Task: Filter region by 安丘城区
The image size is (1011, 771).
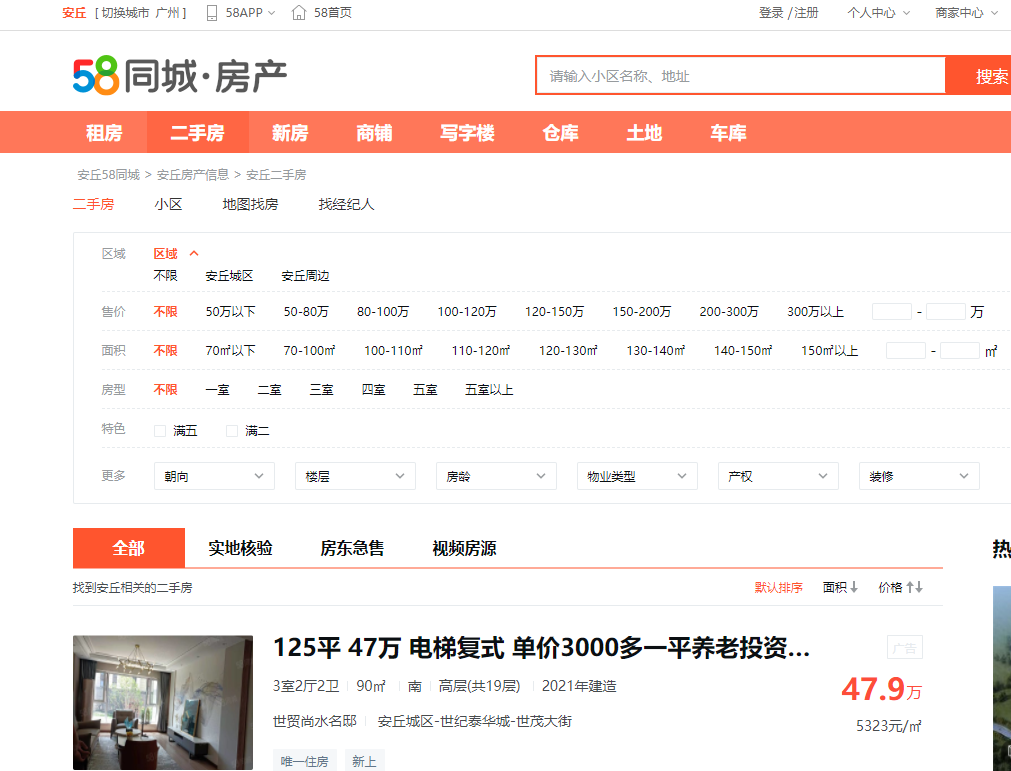Action: click(x=229, y=276)
